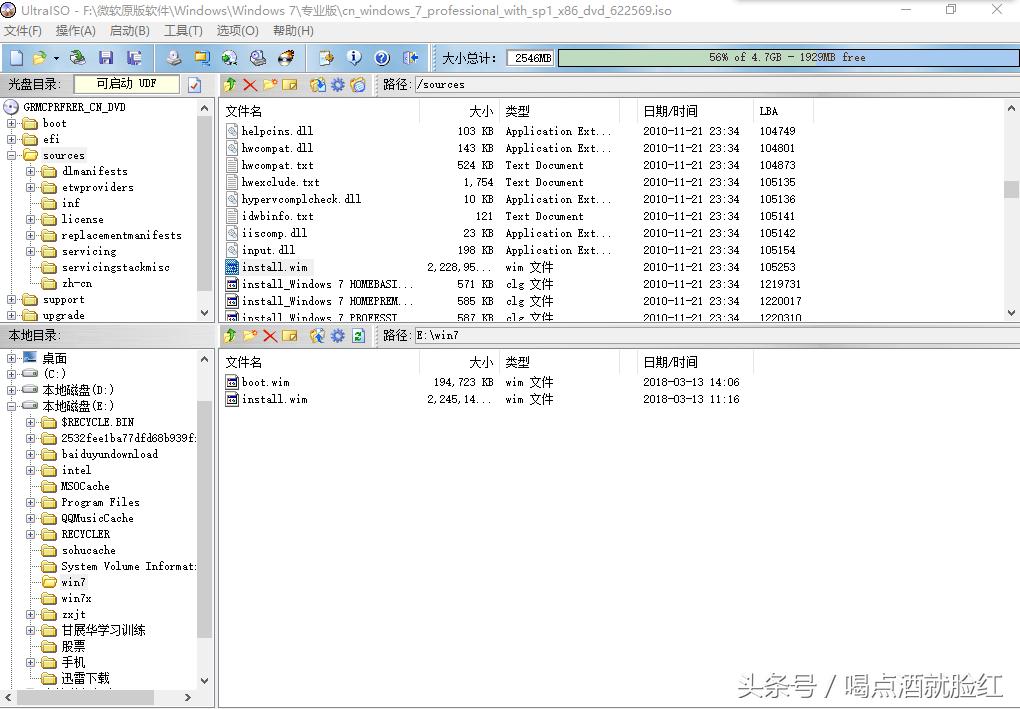The image size is (1020, 709).
Task: Open the settings gear in the disc panel
Action: click(337, 84)
